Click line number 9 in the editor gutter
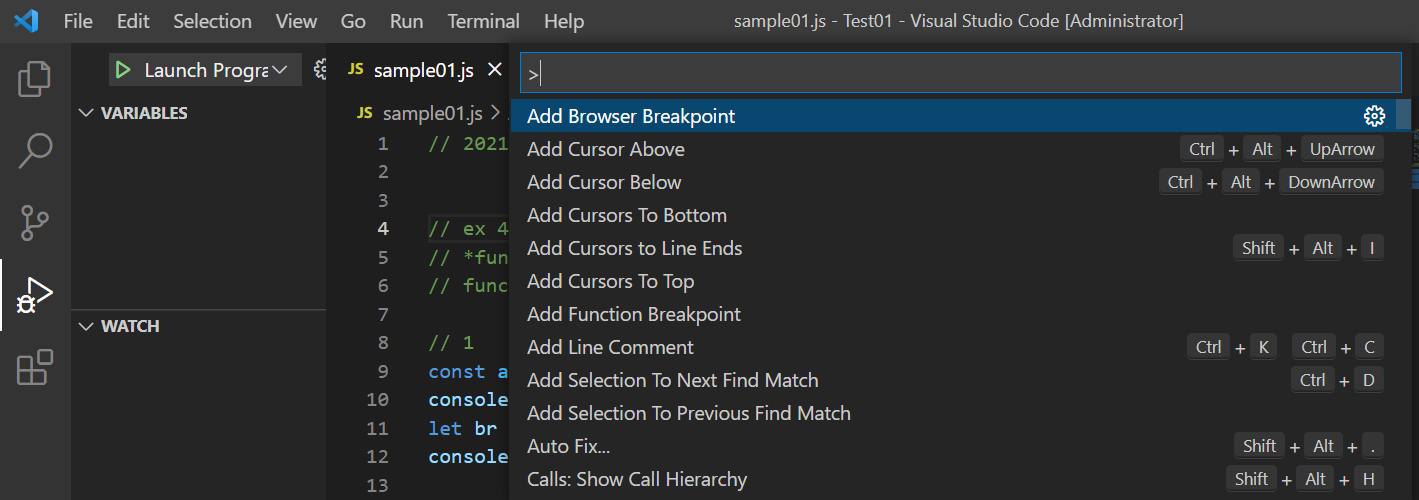 383,372
